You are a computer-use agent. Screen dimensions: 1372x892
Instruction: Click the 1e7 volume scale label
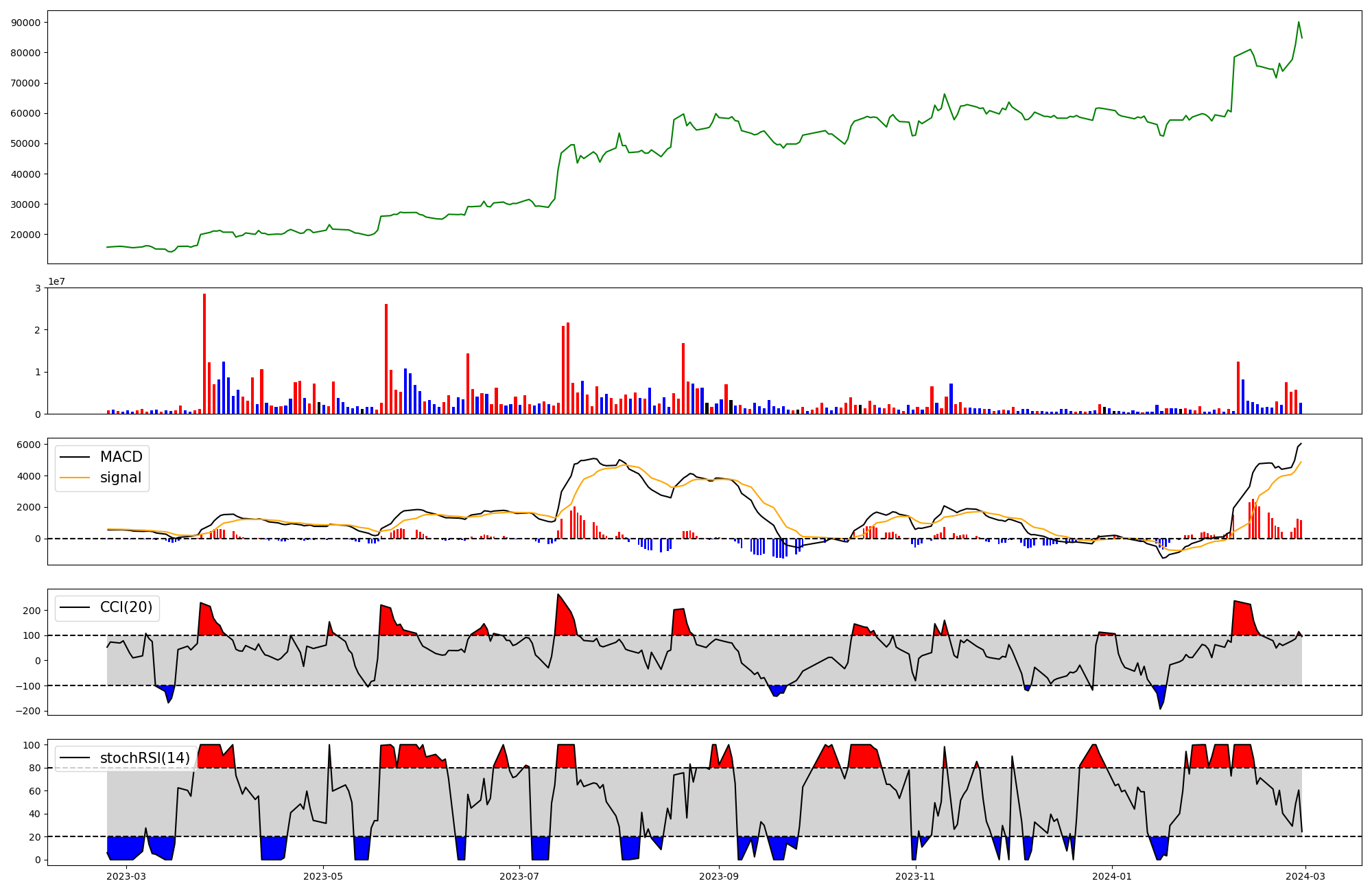(x=56, y=281)
